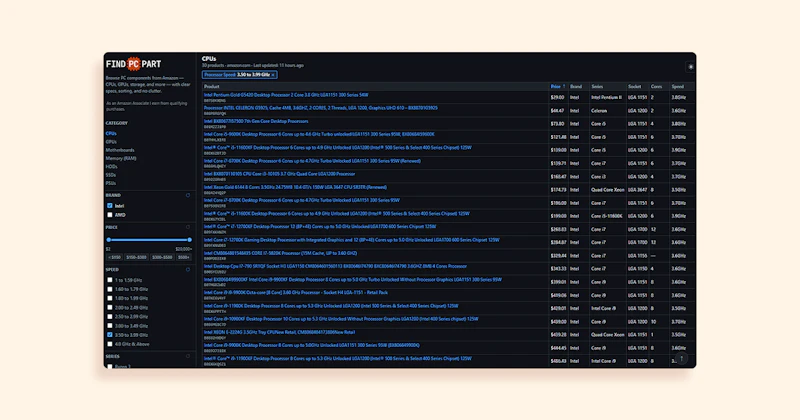Click the right handle of price slider
The height and width of the screenshot is (420, 800).
pos(189,240)
